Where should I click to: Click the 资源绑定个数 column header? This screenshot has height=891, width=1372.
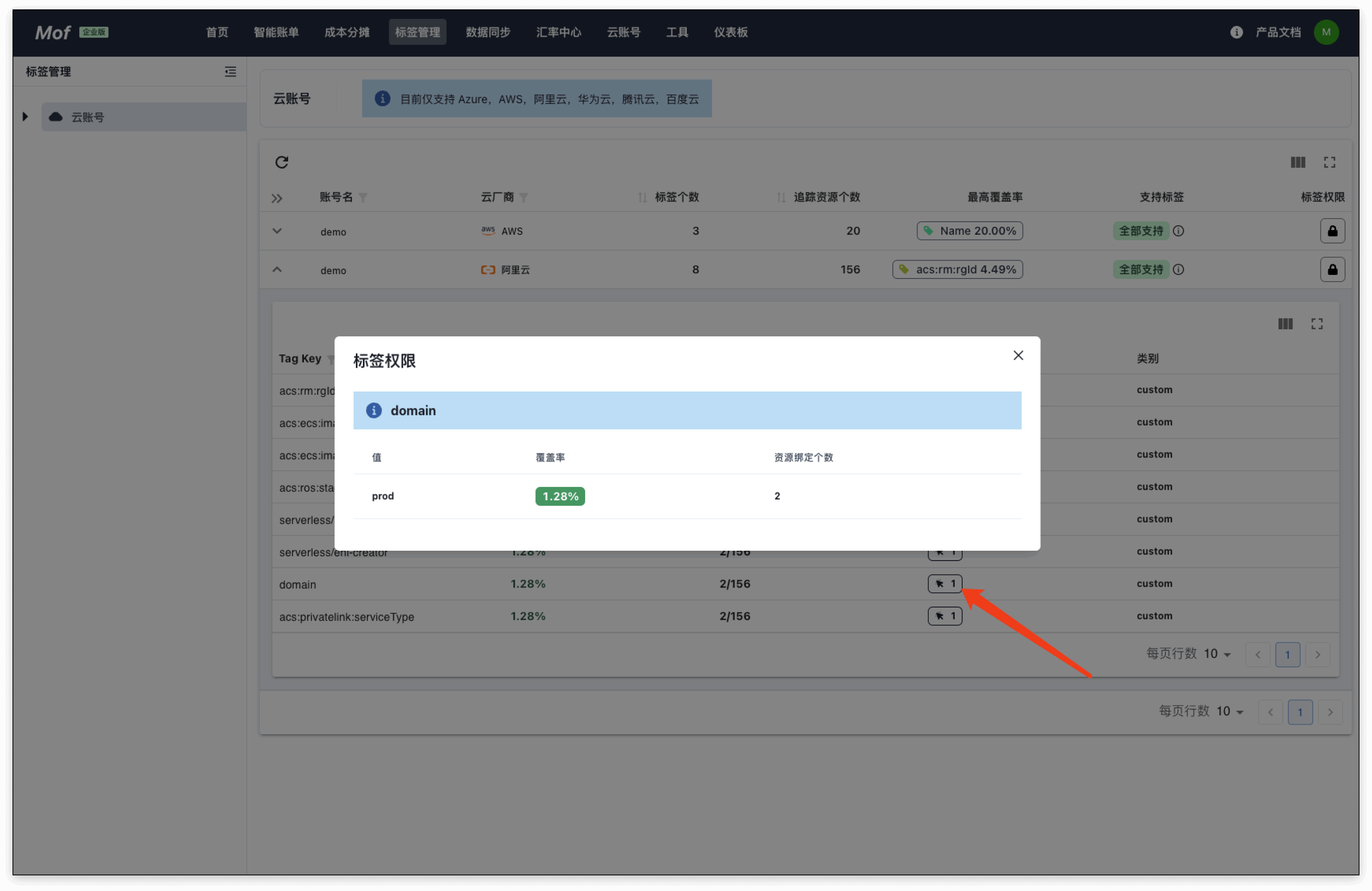pos(803,458)
